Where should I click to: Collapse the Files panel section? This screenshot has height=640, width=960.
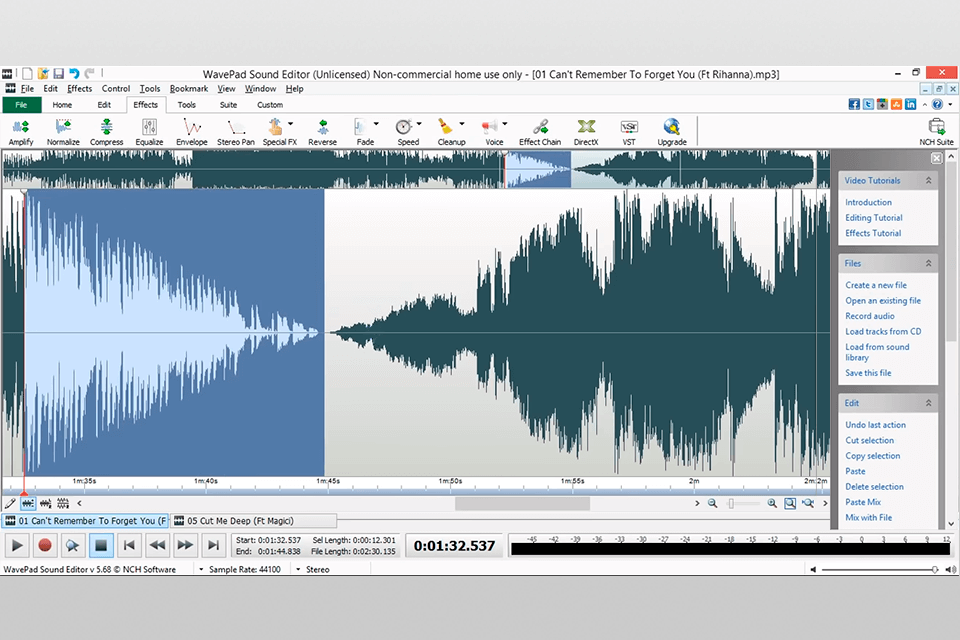[928, 263]
